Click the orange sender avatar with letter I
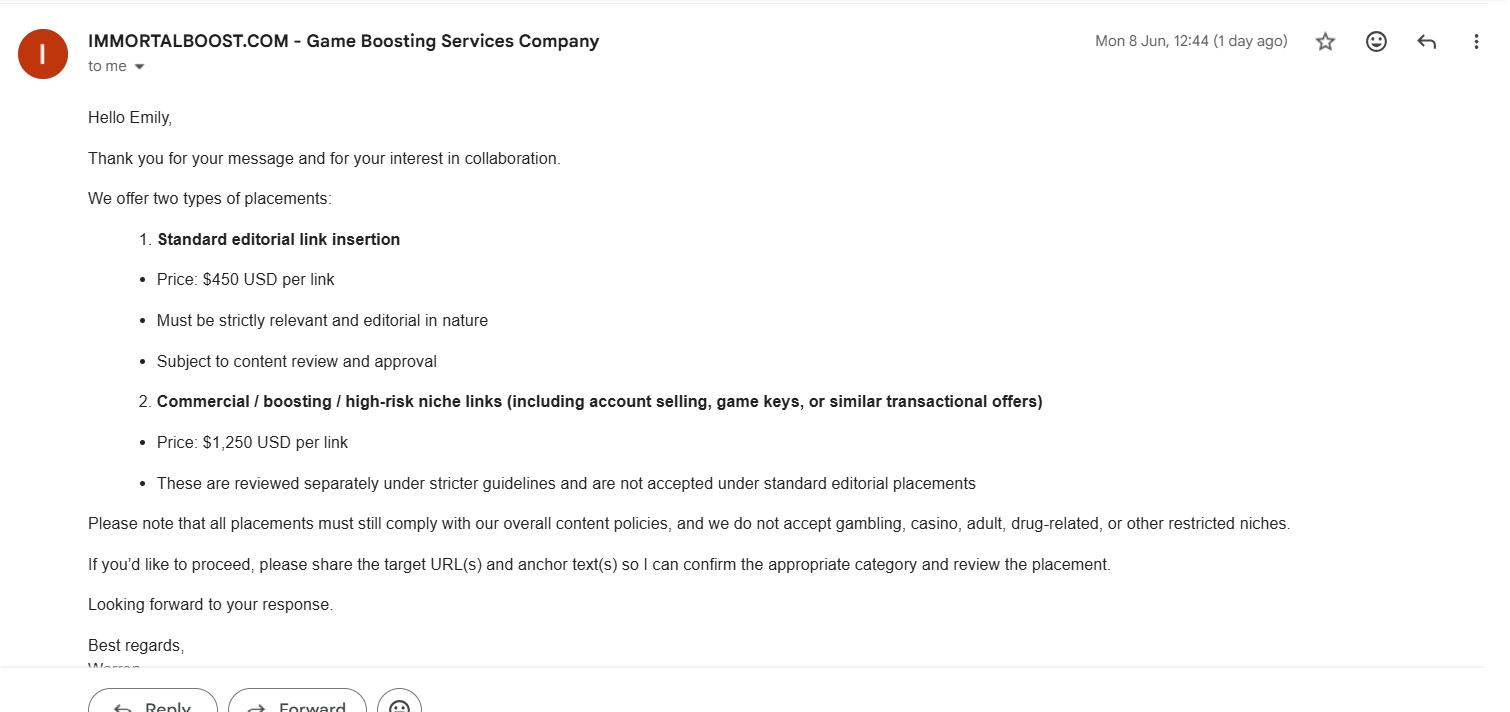Screen dimensions: 1510x712 coord(43,54)
